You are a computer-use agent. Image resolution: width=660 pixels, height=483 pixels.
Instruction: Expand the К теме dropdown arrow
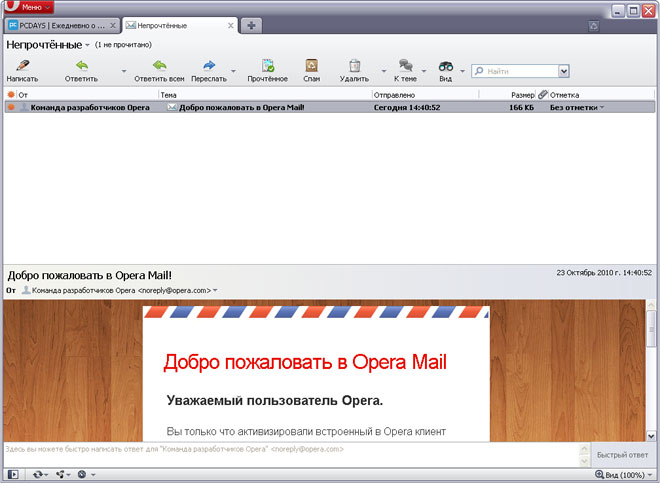pyautogui.click(x=424, y=71)
